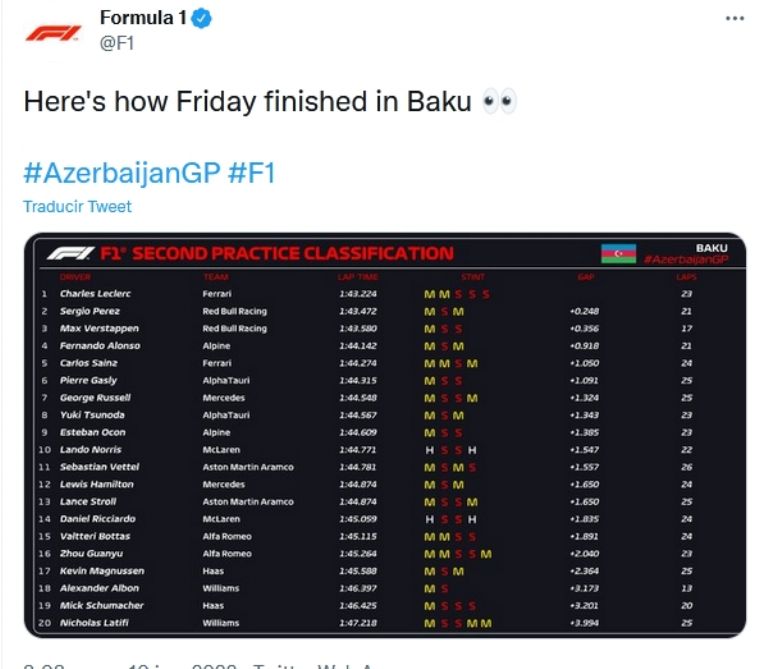Image resolution: width=768 pixels, height=669 pixels.
Task: Click the red #AzerbaijanGP text inside the image
Action: [x=685, y=260]
